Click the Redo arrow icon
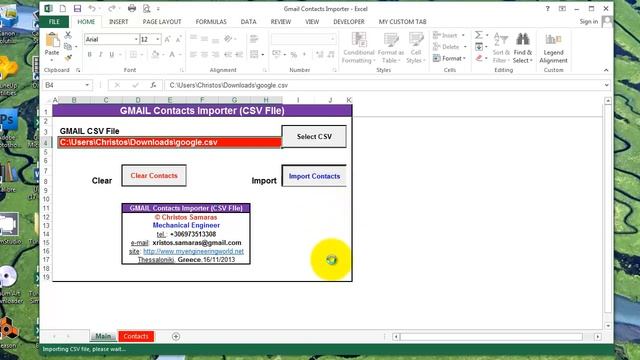This screenshot has width=640, height=360. coord(111,9)
